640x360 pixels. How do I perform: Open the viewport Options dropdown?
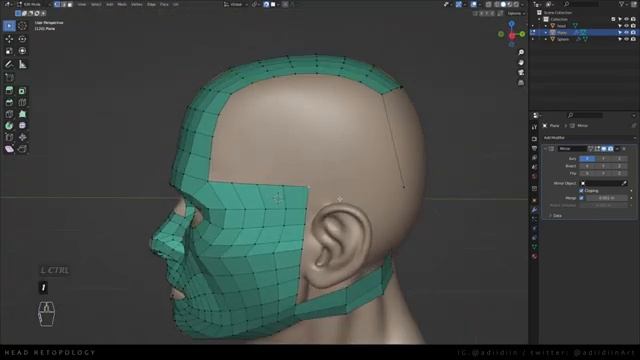(516, 13)
